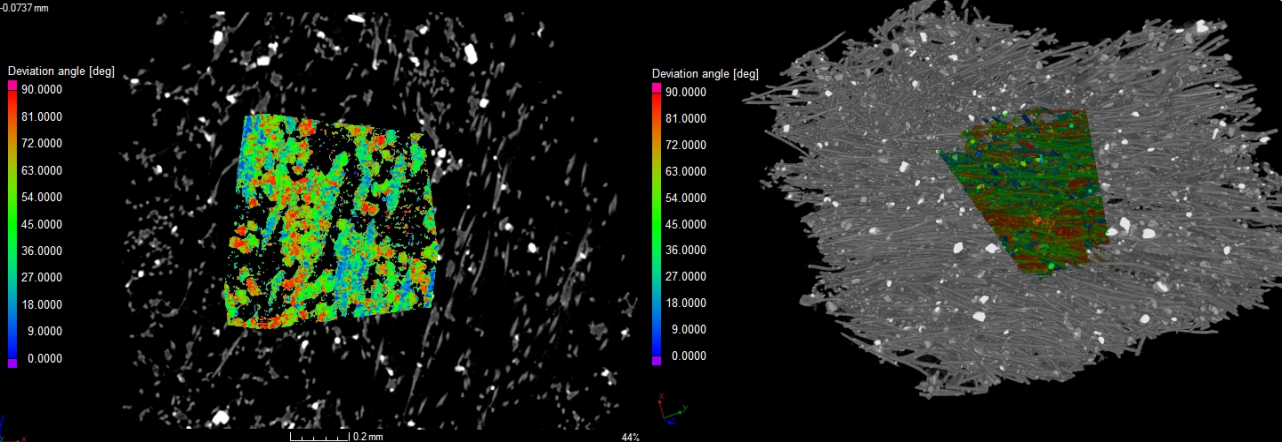
Task: Click the deviation color bar in the 3D view
Action: point(656,225)
